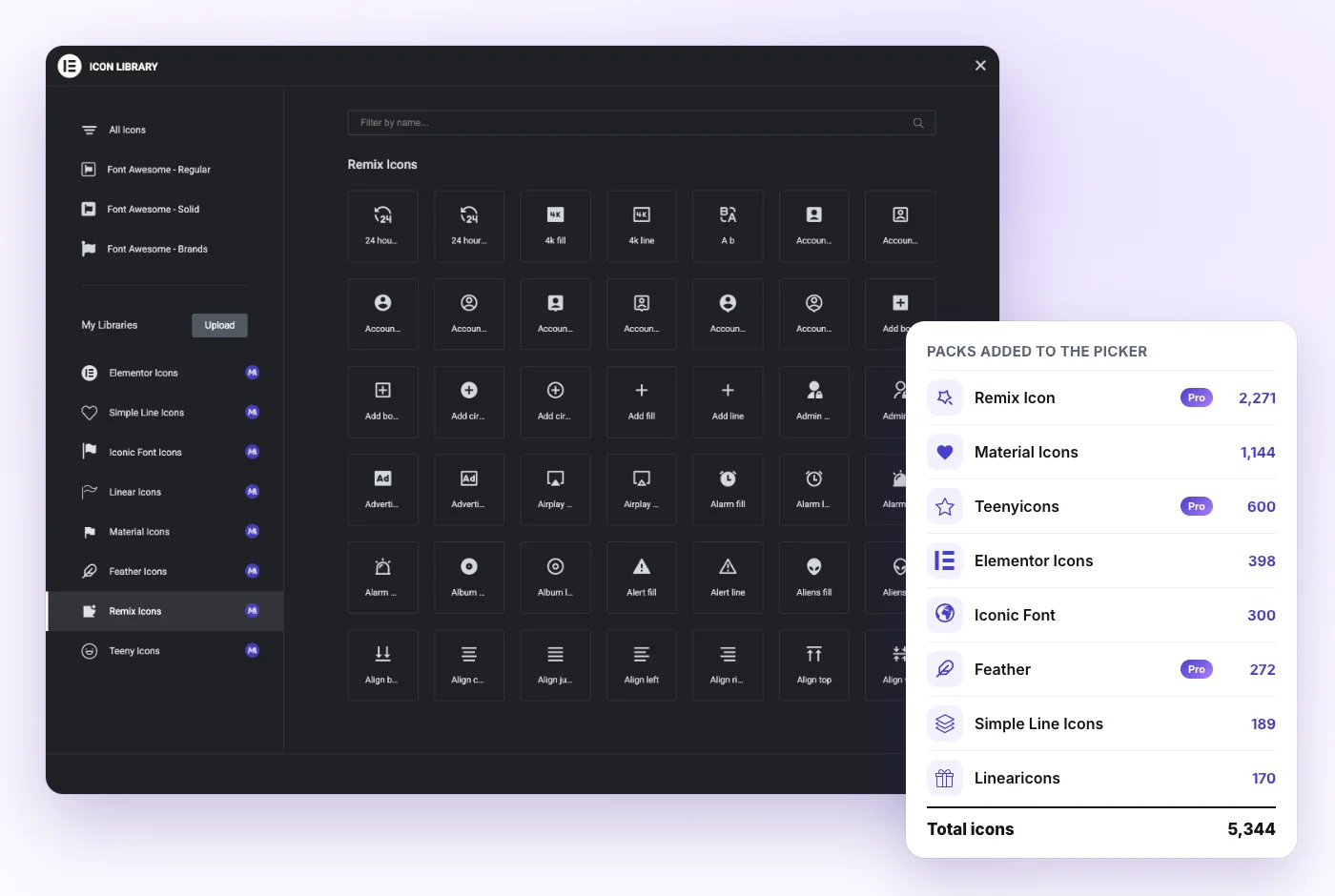Click the Iconic Font pack row
The image size is (1335, 896).
click(1101, 615)
